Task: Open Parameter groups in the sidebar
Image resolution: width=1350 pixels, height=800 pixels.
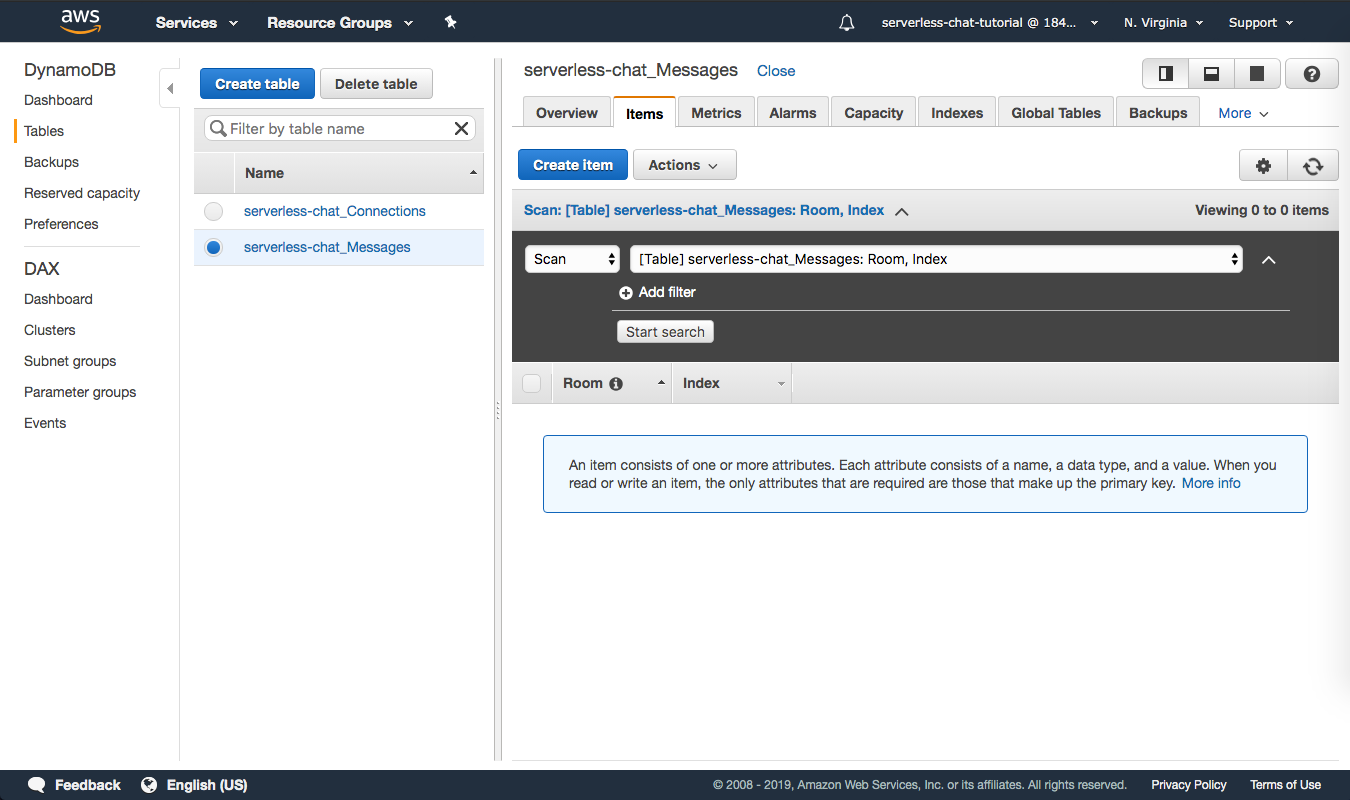Action: click(x=80, y=392)
